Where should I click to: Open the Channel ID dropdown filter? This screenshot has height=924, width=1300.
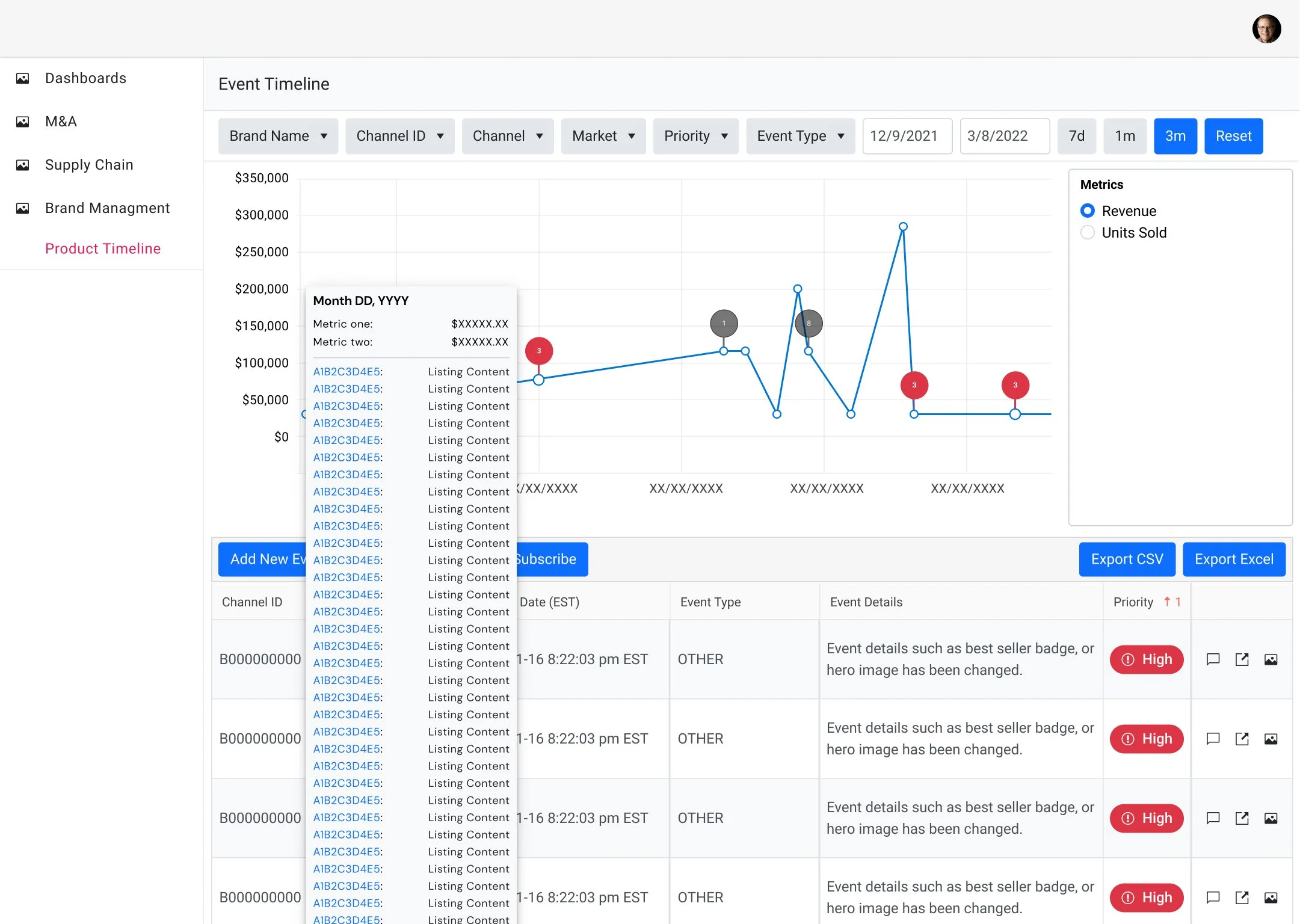[x=399, y=136]
